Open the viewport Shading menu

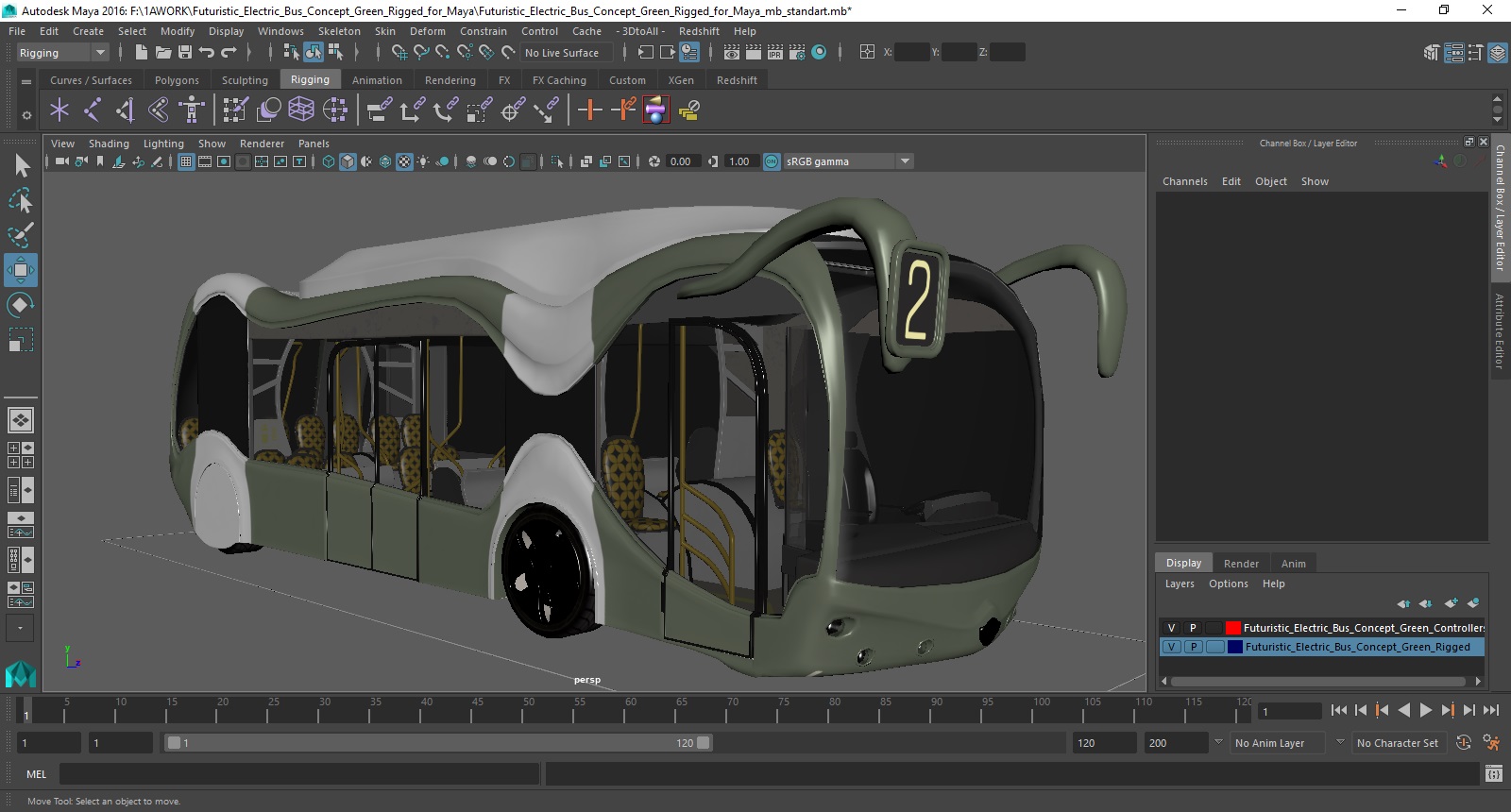point(109,144)
